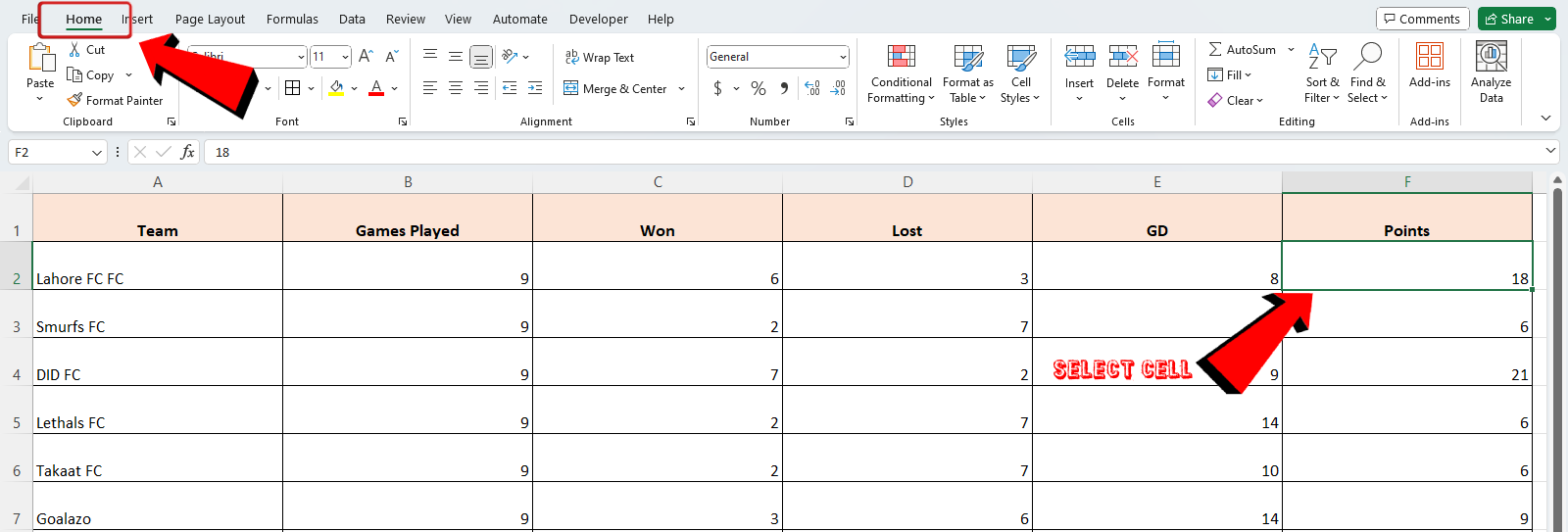Click the Increase Indent icon
Image resolution: width=1568 pixels, height=532 pixels.
[535, 88]
